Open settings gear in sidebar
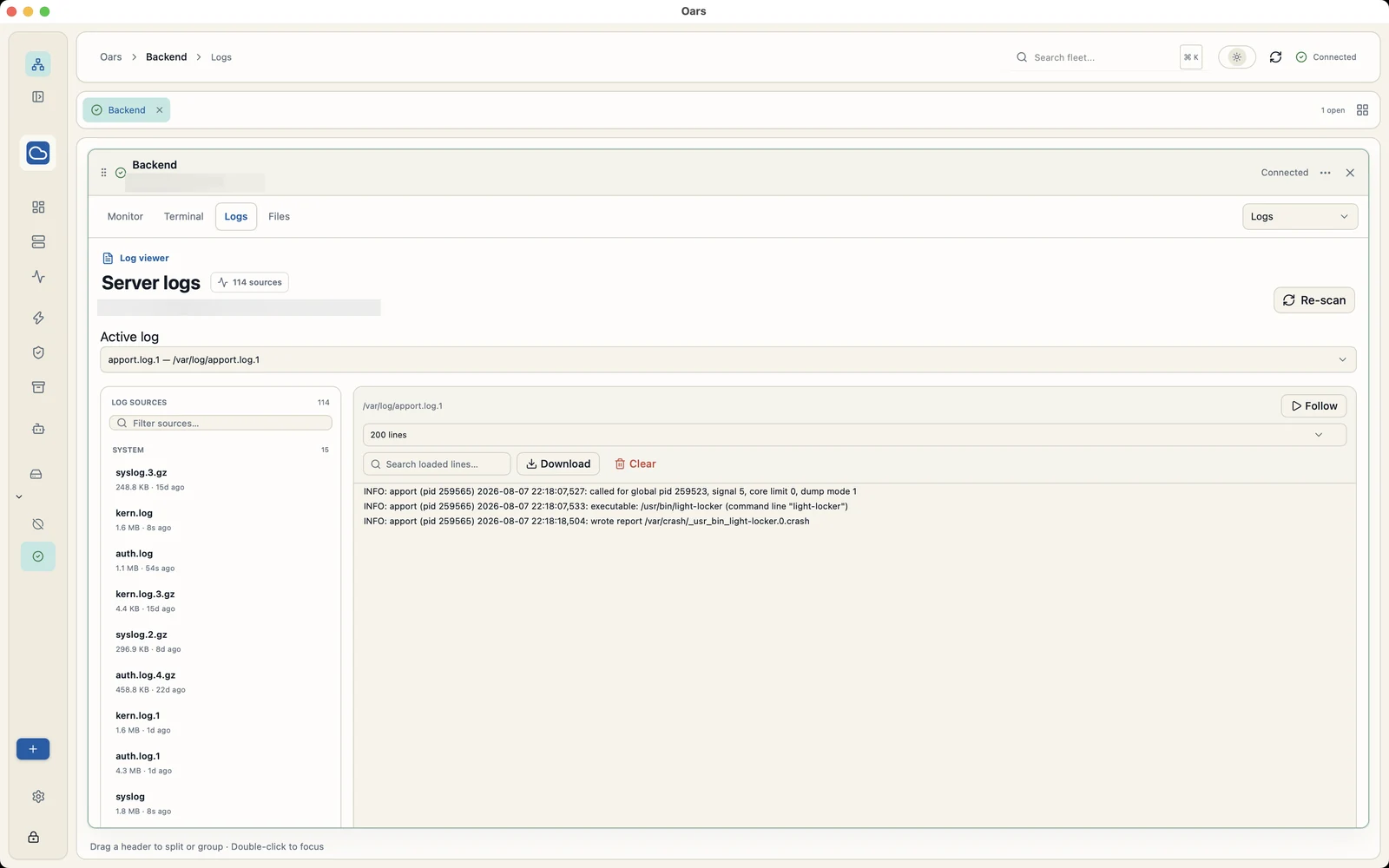Viewport: 1389px width, 868px height. click(x=38, y=797)
